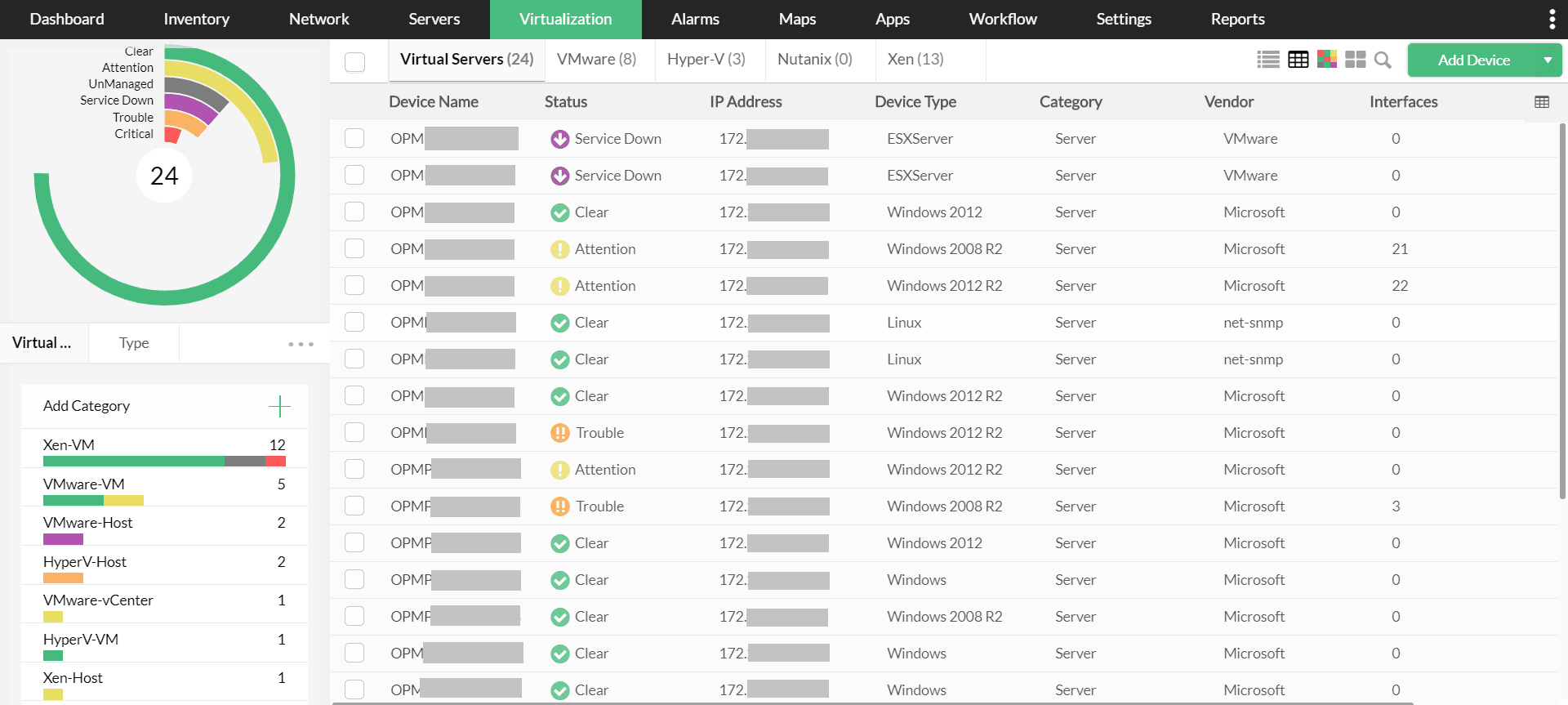Open the three-dot more options beside Type tab
Viewport: 1568px width, 705px height.
[x=301, y=344]
